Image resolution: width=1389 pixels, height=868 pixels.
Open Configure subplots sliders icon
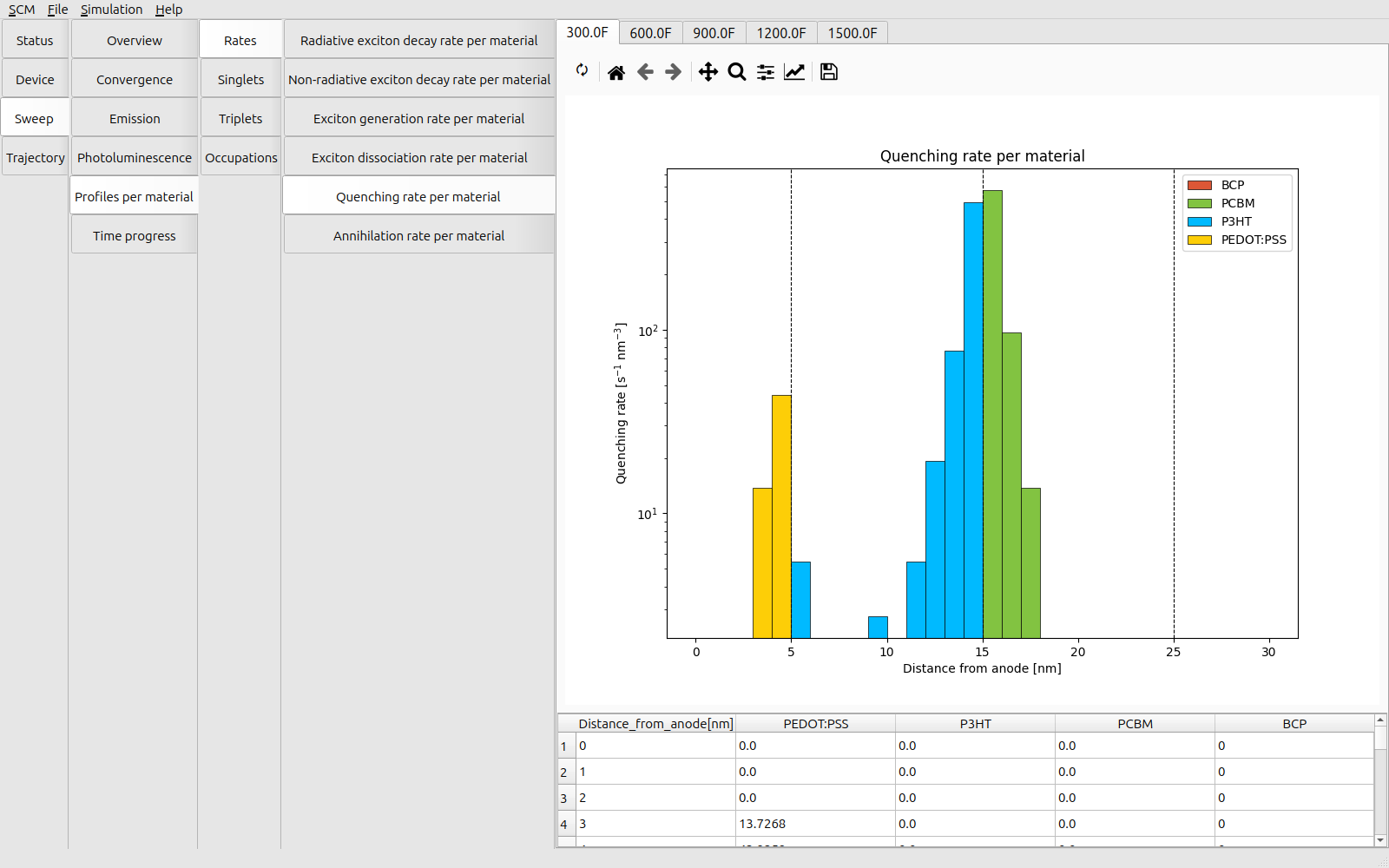click(x=766, y=72)
